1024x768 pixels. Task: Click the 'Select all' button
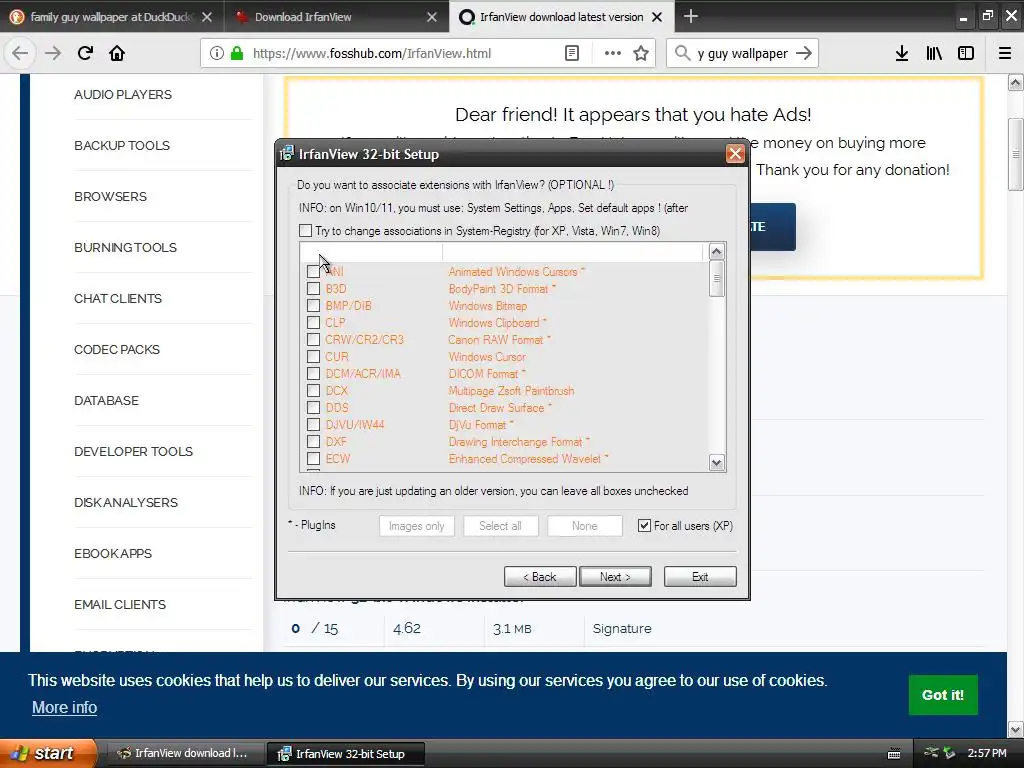[x=500, y=526]
